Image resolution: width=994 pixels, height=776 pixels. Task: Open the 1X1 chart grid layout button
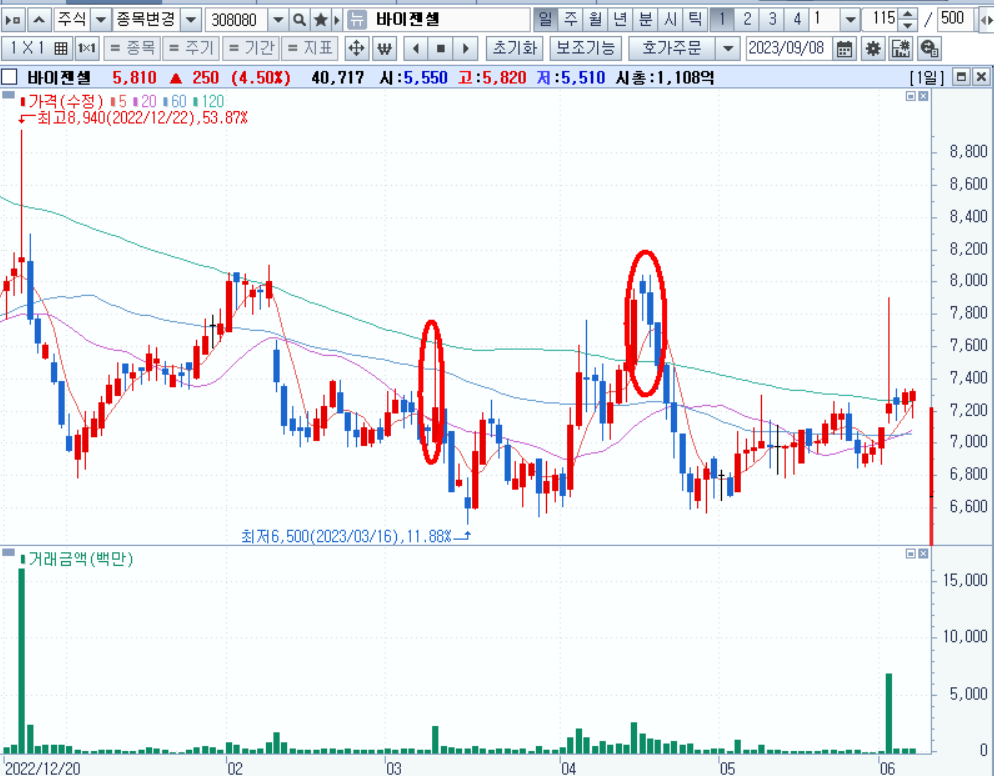pos(37,48)
